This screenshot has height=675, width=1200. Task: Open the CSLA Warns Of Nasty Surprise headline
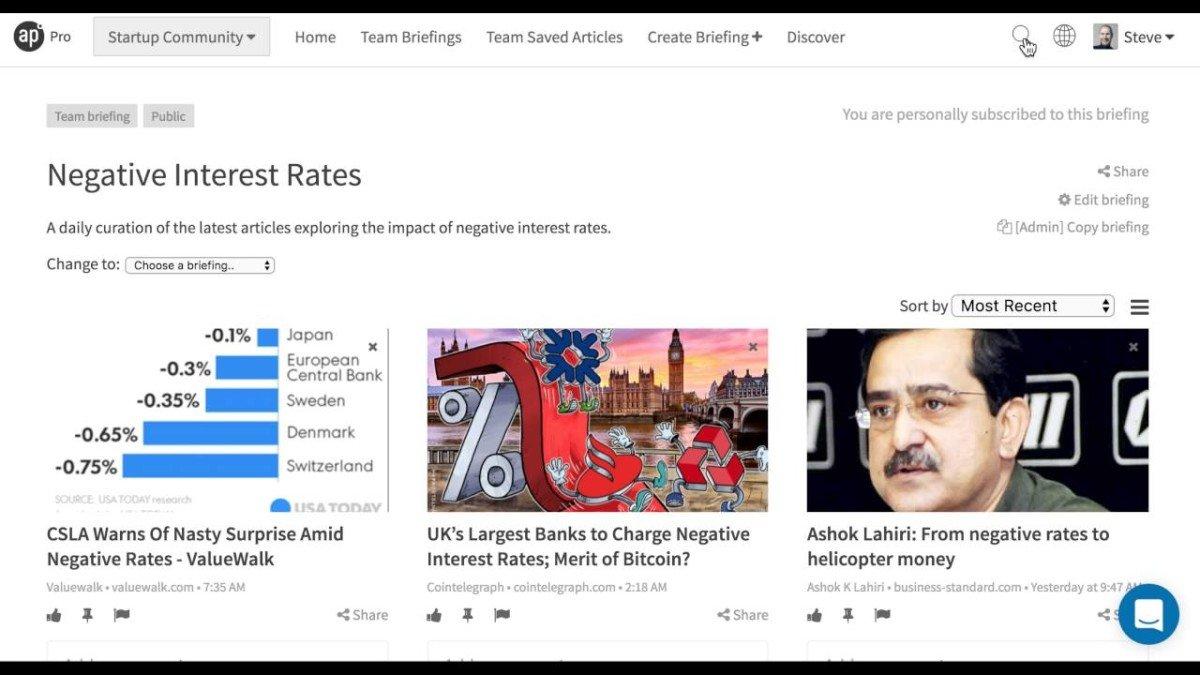tap(195, 546)
